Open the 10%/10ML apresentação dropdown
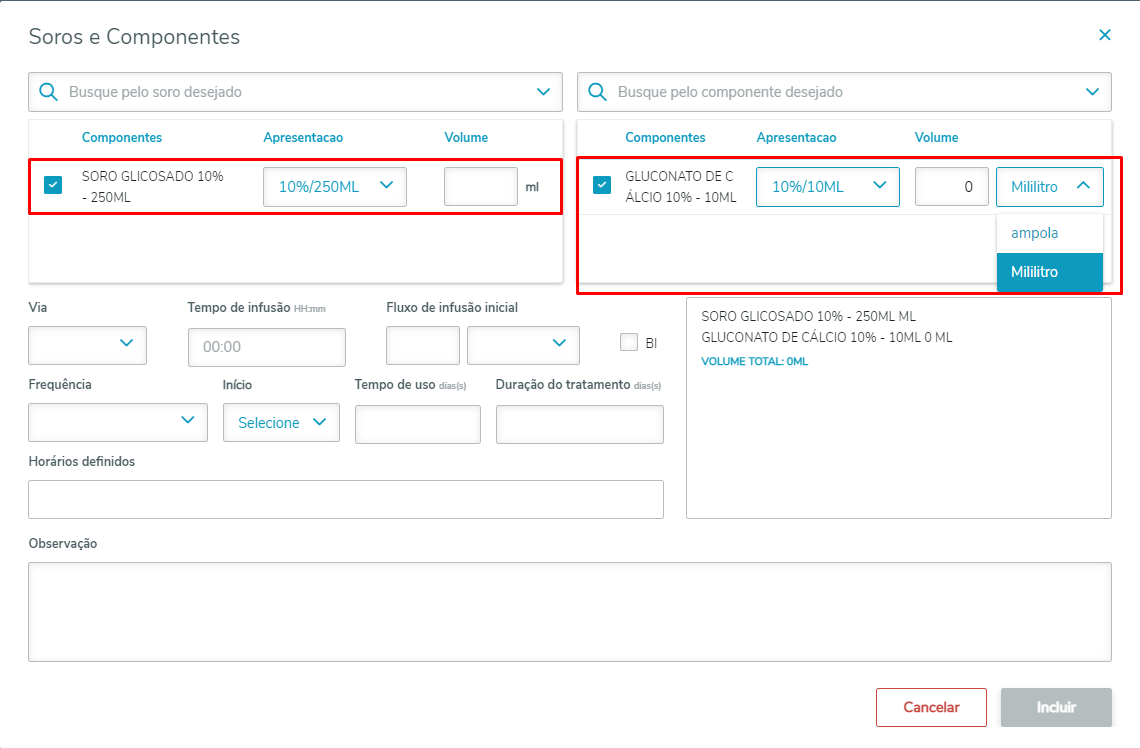The height and width of the screenshot is (748, 1140). coord(827,187)
